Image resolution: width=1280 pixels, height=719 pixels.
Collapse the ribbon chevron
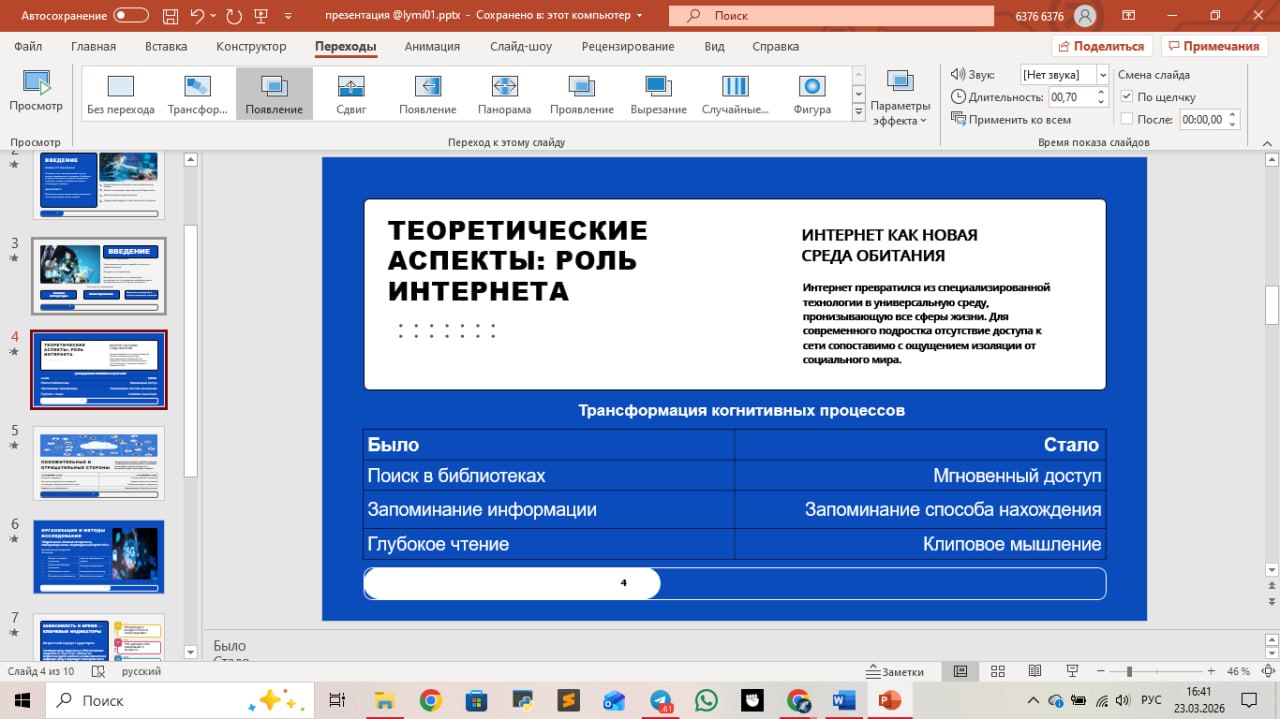click(x=1266, y=143)
